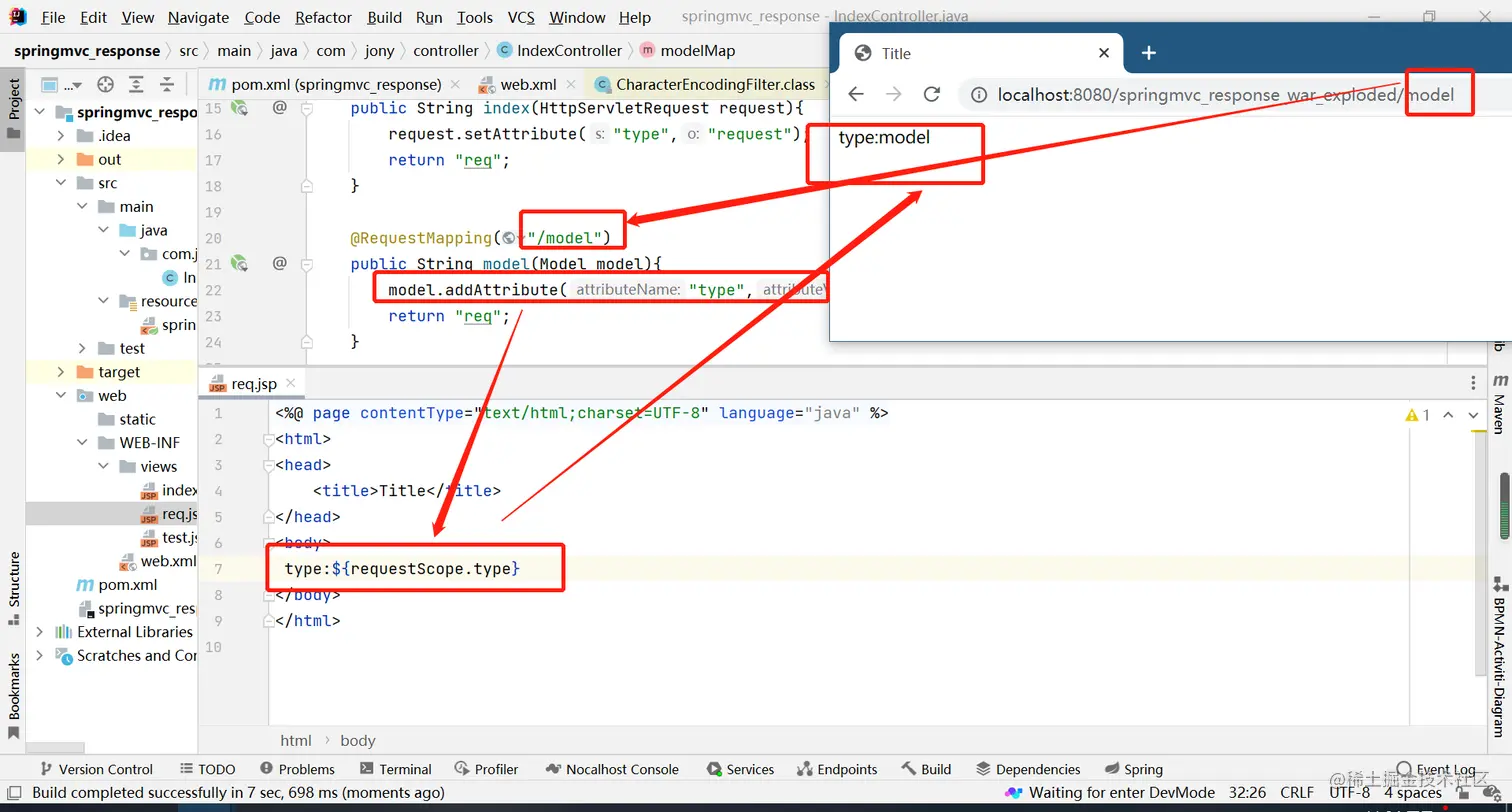Open the Edit menu
The width and height of the screenshot is (1512, 812).
click(x=94, y=17)
